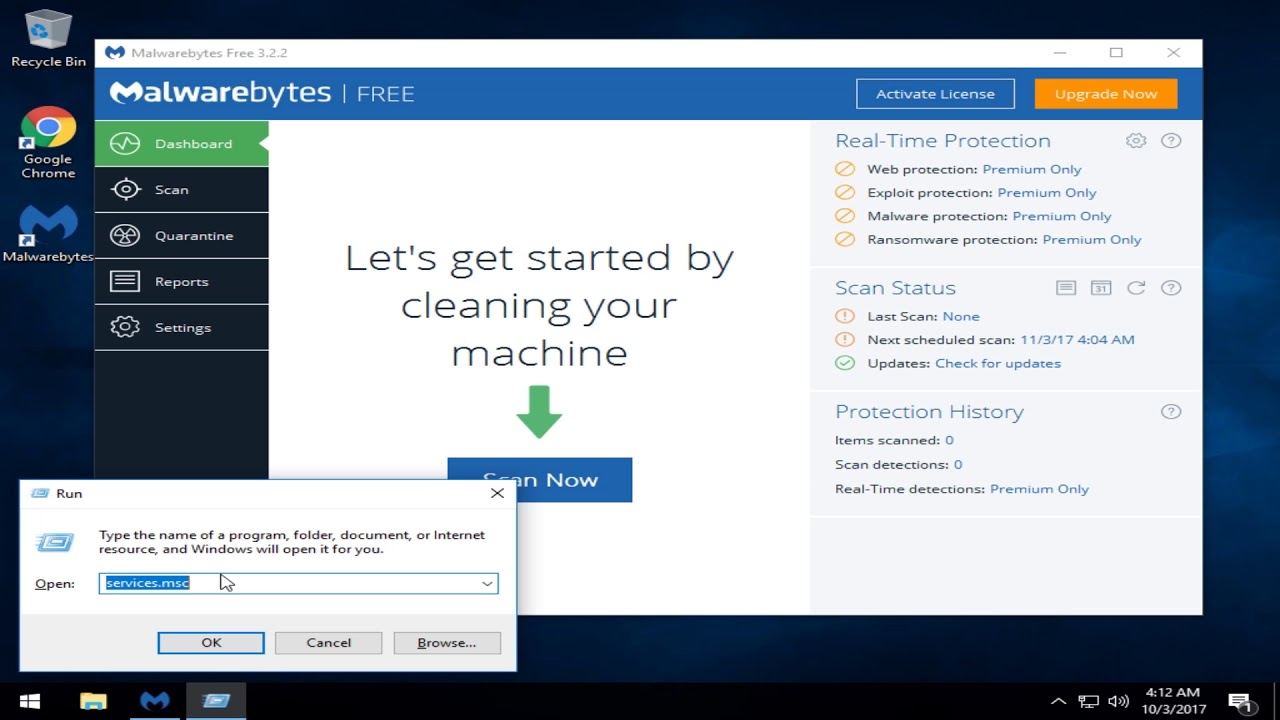The width and height of the screenshot is (1280, 720).
Task: Click Malware protection Premium Only link
Action: click(1062, 216)
